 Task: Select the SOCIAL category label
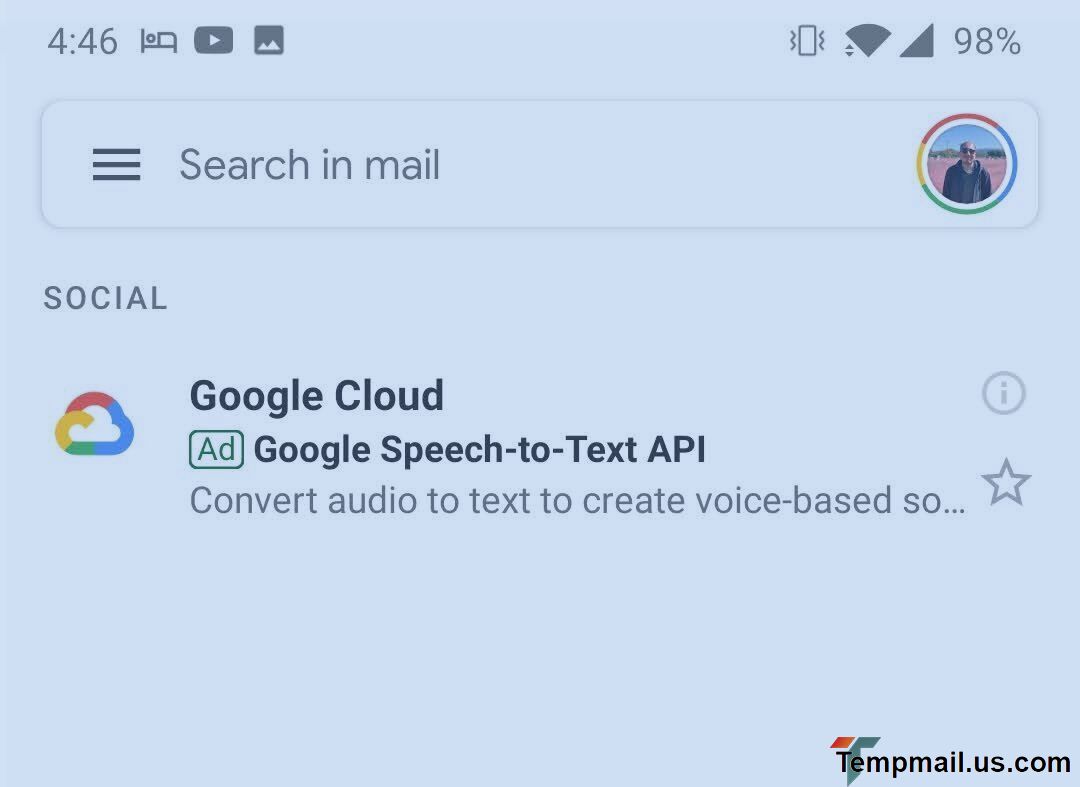click(106, 299)
